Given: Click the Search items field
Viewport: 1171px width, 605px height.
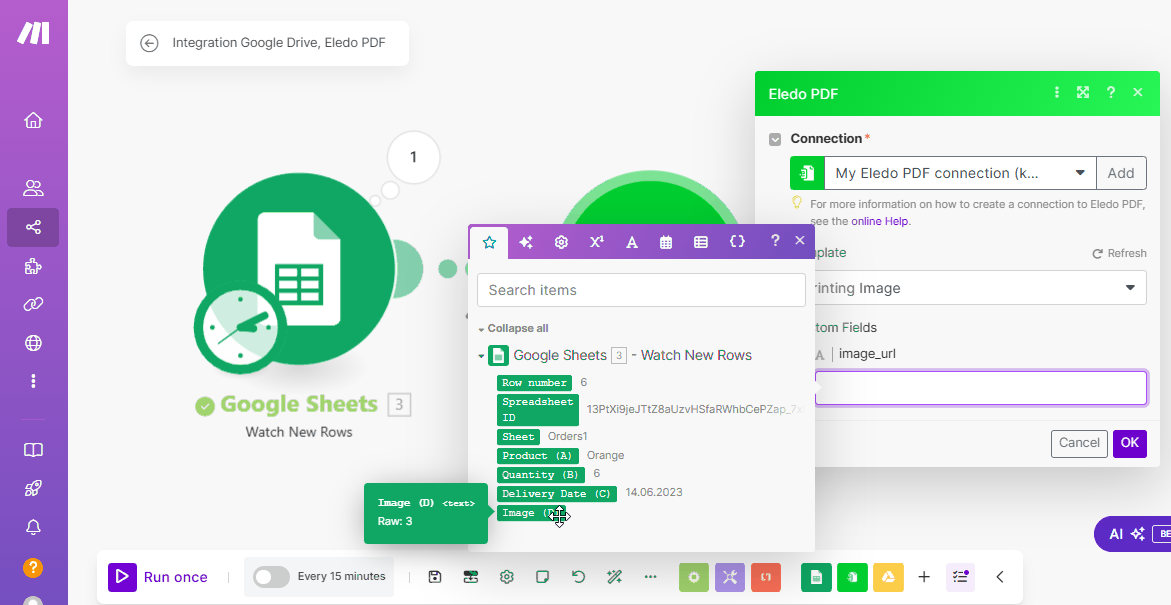Looking at the screenshot, I should point(641,291).
